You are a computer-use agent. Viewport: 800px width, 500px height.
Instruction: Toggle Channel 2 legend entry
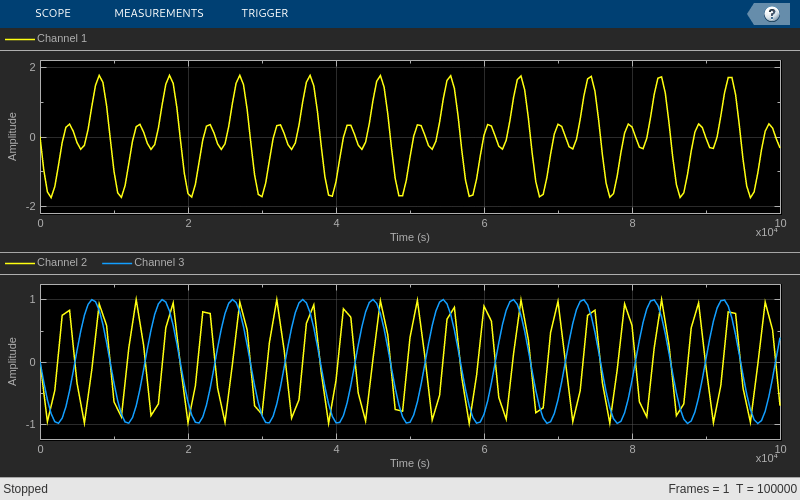point(62,262)
